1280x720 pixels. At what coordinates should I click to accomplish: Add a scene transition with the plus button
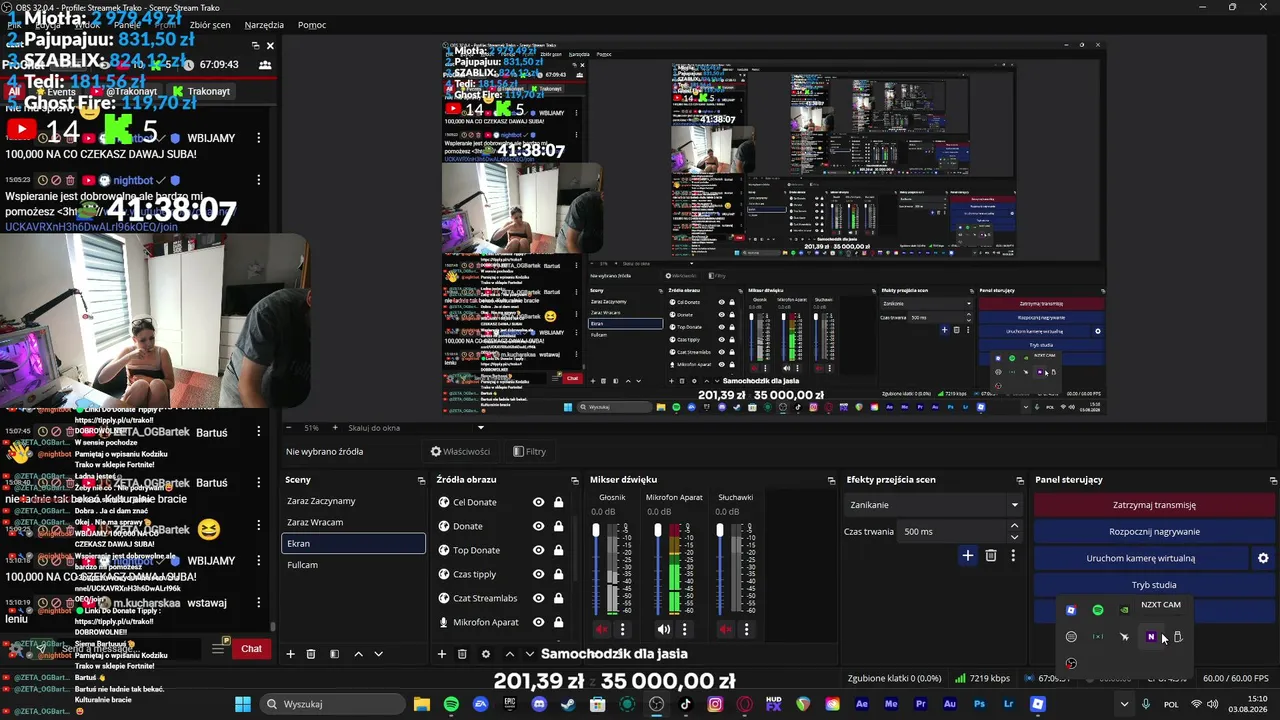(x=967, y=556)
